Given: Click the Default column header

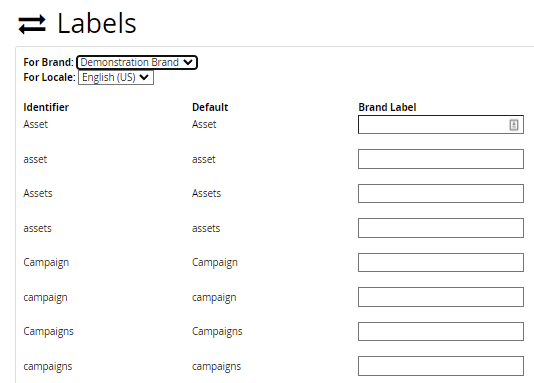Looking at the screenshot, I should 210,107.
